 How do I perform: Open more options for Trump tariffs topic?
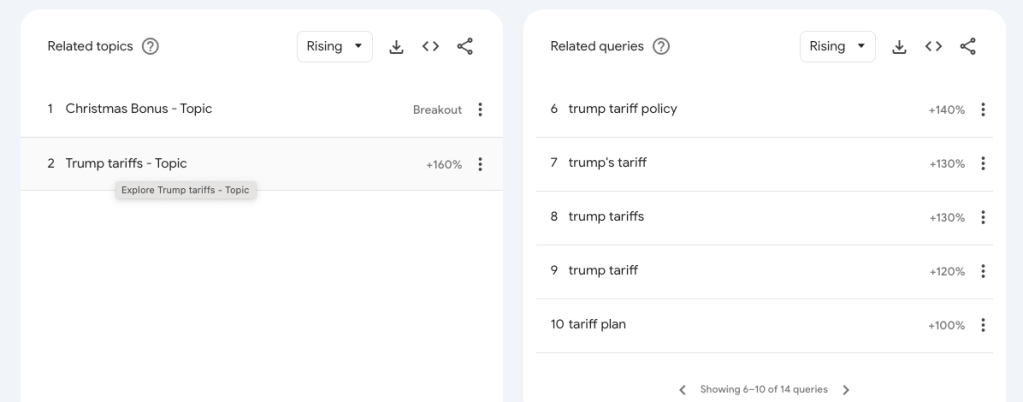pyautogui.click(x=481, y=164)
